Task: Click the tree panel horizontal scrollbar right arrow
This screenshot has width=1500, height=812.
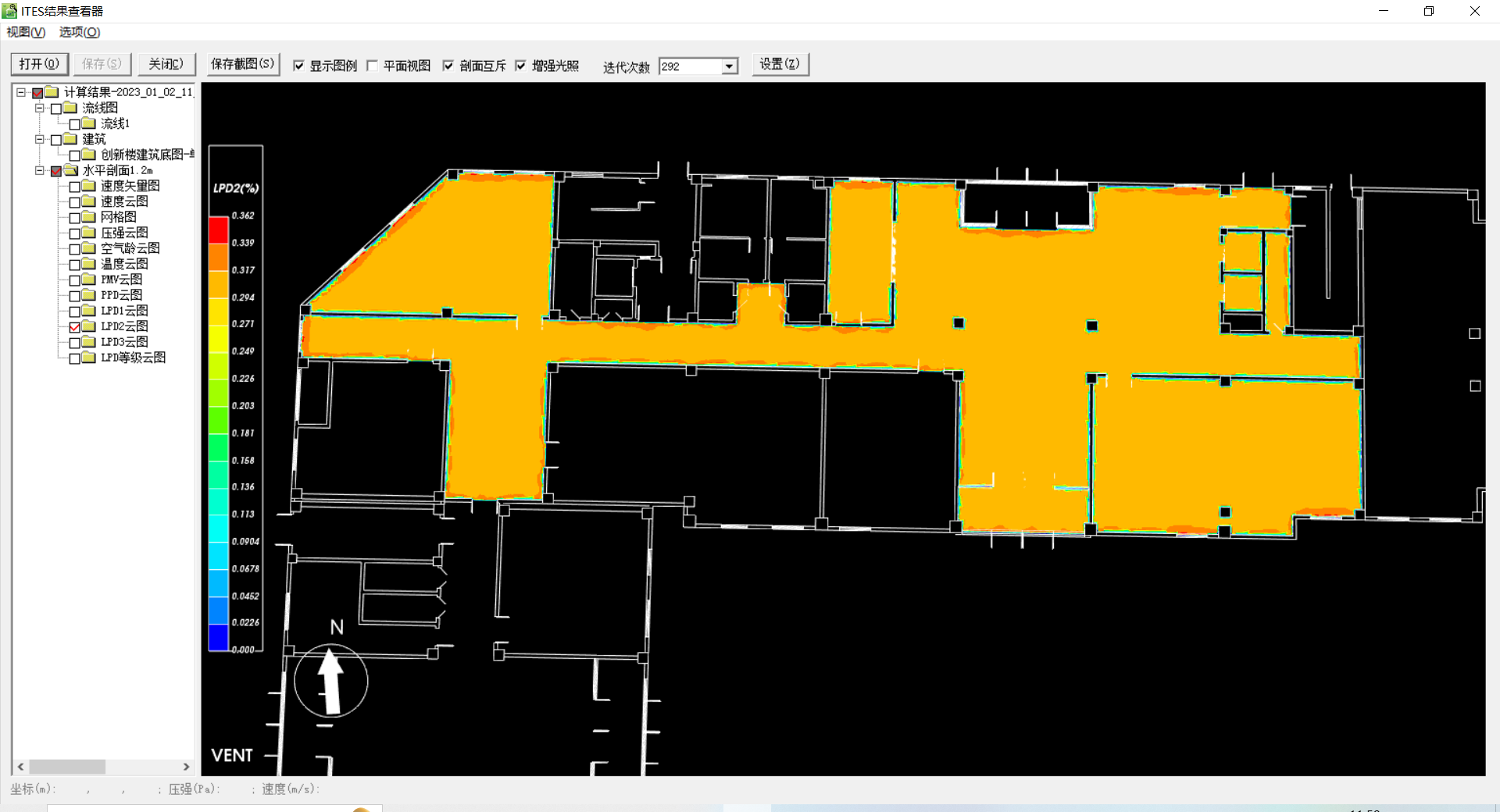Action: click(x=186, y=767)
